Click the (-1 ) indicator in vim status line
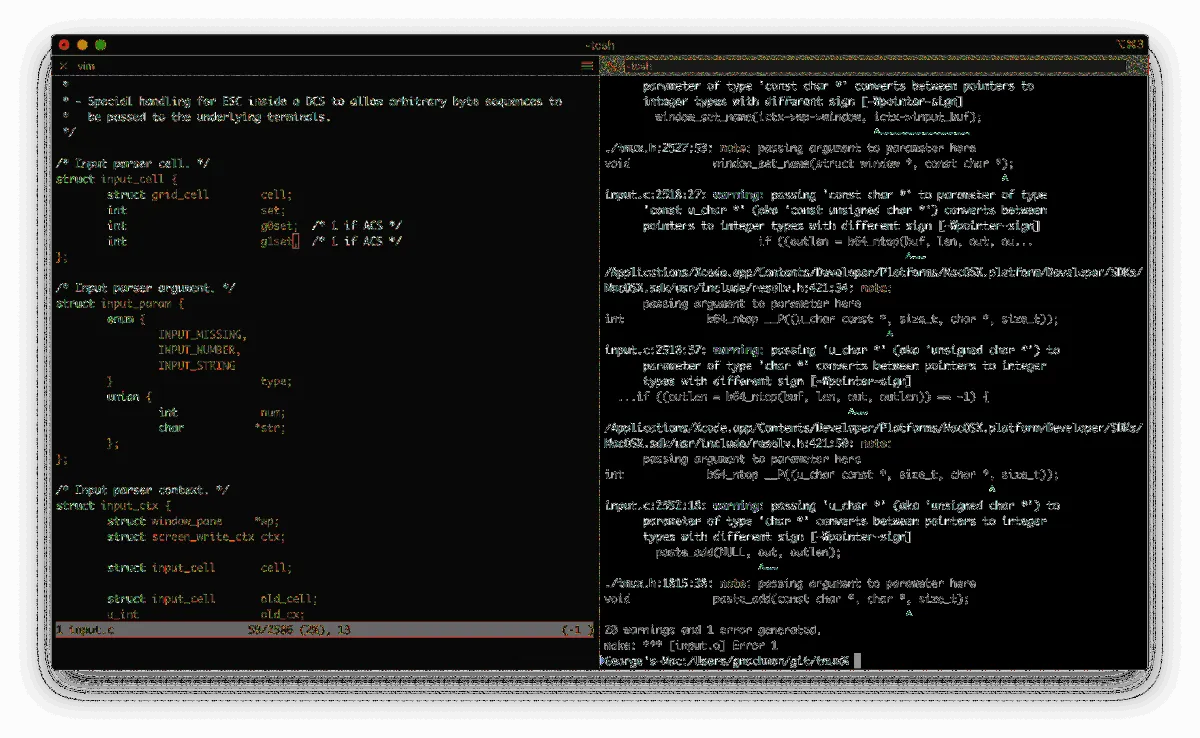Viewport: 1200px width, 738px height. pyautogui.click(x=577, y=630)
